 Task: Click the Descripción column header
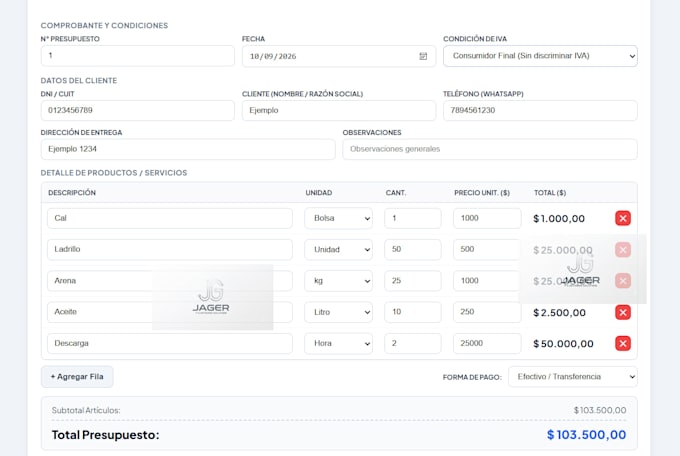[72, 193]
